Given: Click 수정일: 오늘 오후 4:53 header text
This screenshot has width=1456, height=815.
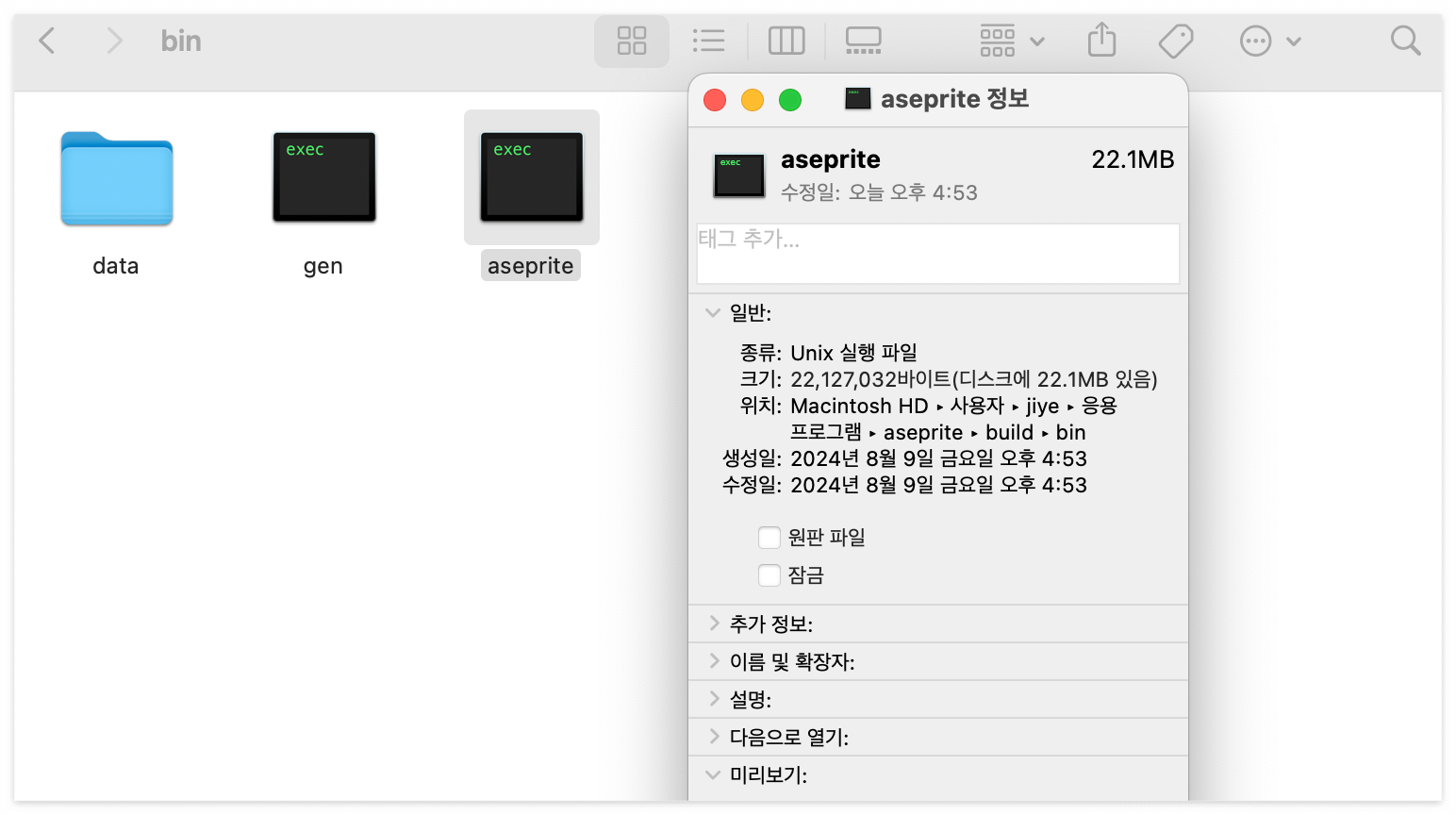Looking at the screenshot, I should pyautogui.click(x=879, y=192).
